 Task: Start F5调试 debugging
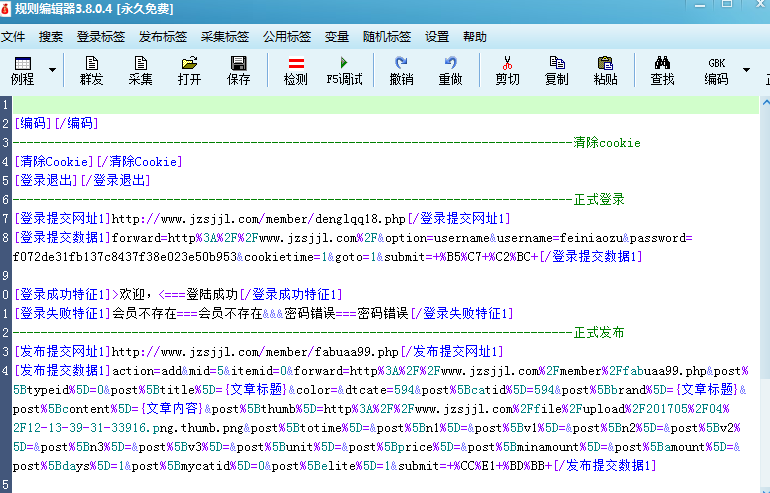point(344,71)
